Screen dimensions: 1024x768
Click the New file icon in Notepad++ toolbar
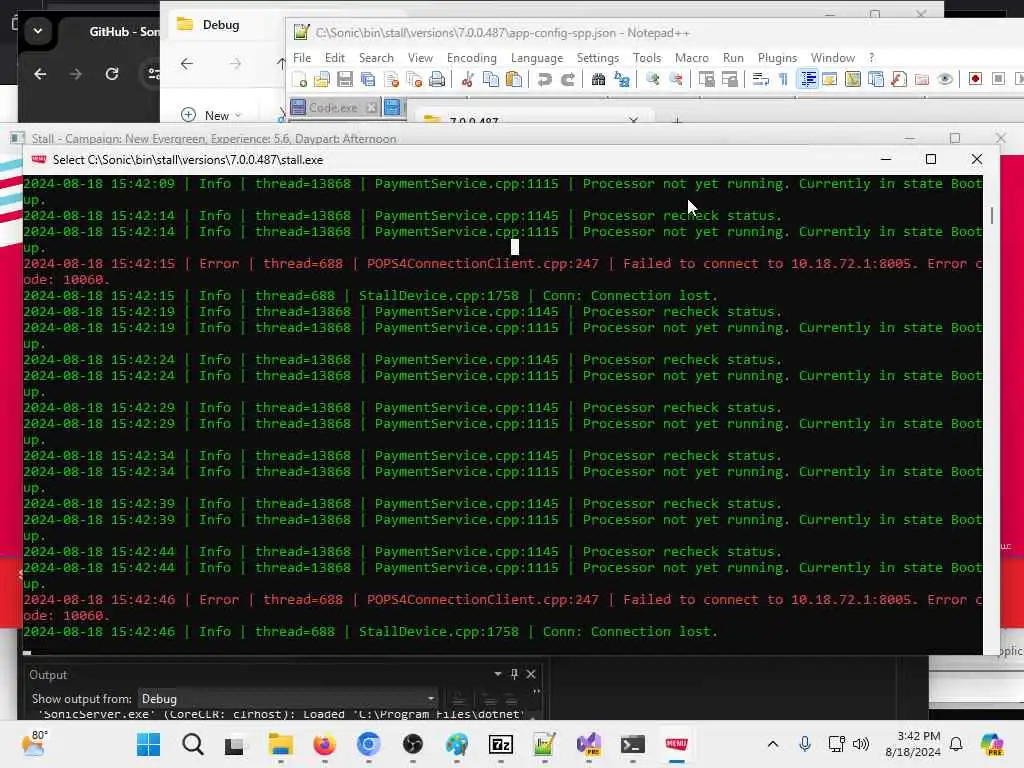coord(300,80)
